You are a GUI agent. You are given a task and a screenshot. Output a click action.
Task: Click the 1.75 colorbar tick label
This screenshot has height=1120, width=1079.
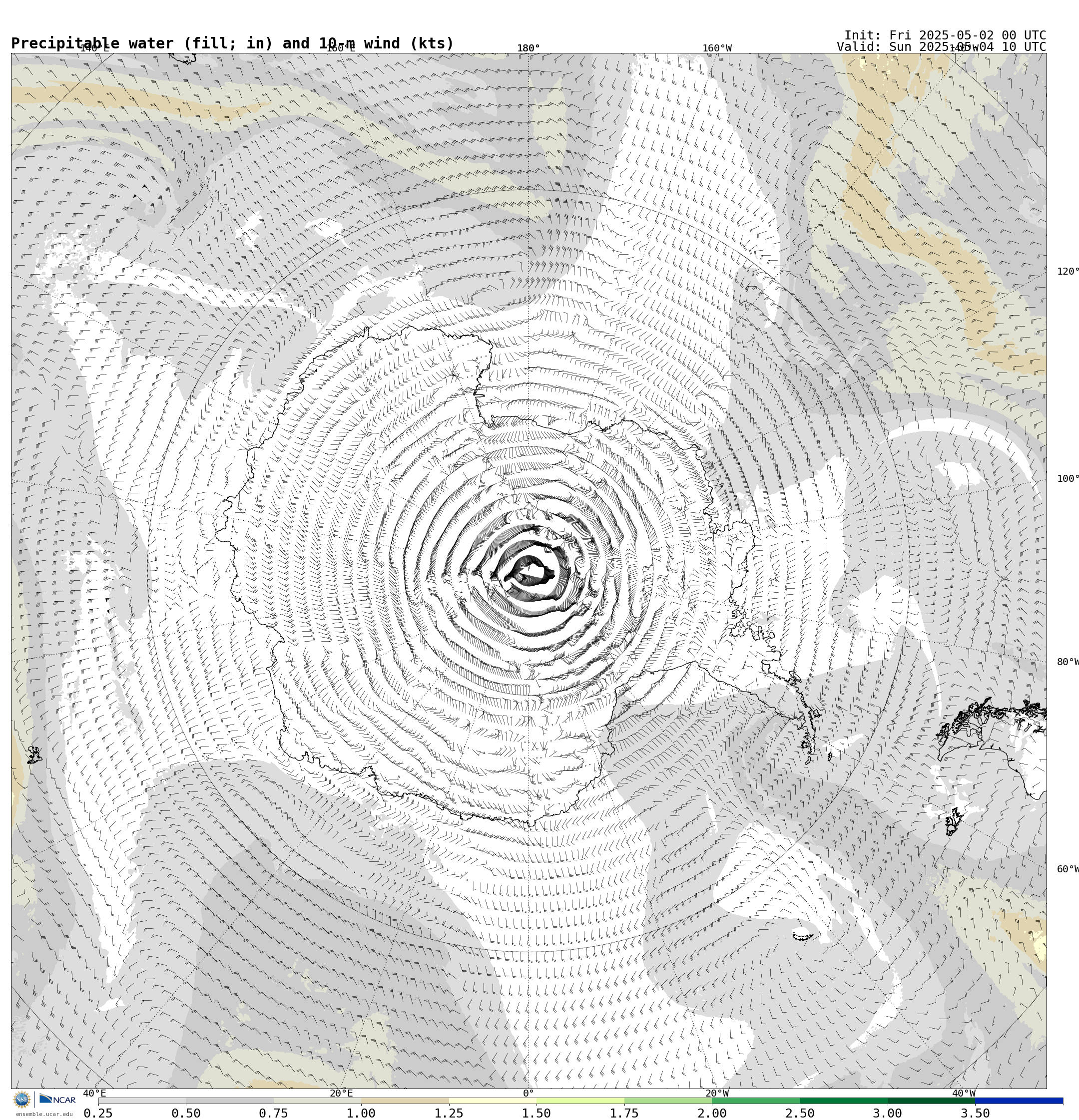(624, 1113)
